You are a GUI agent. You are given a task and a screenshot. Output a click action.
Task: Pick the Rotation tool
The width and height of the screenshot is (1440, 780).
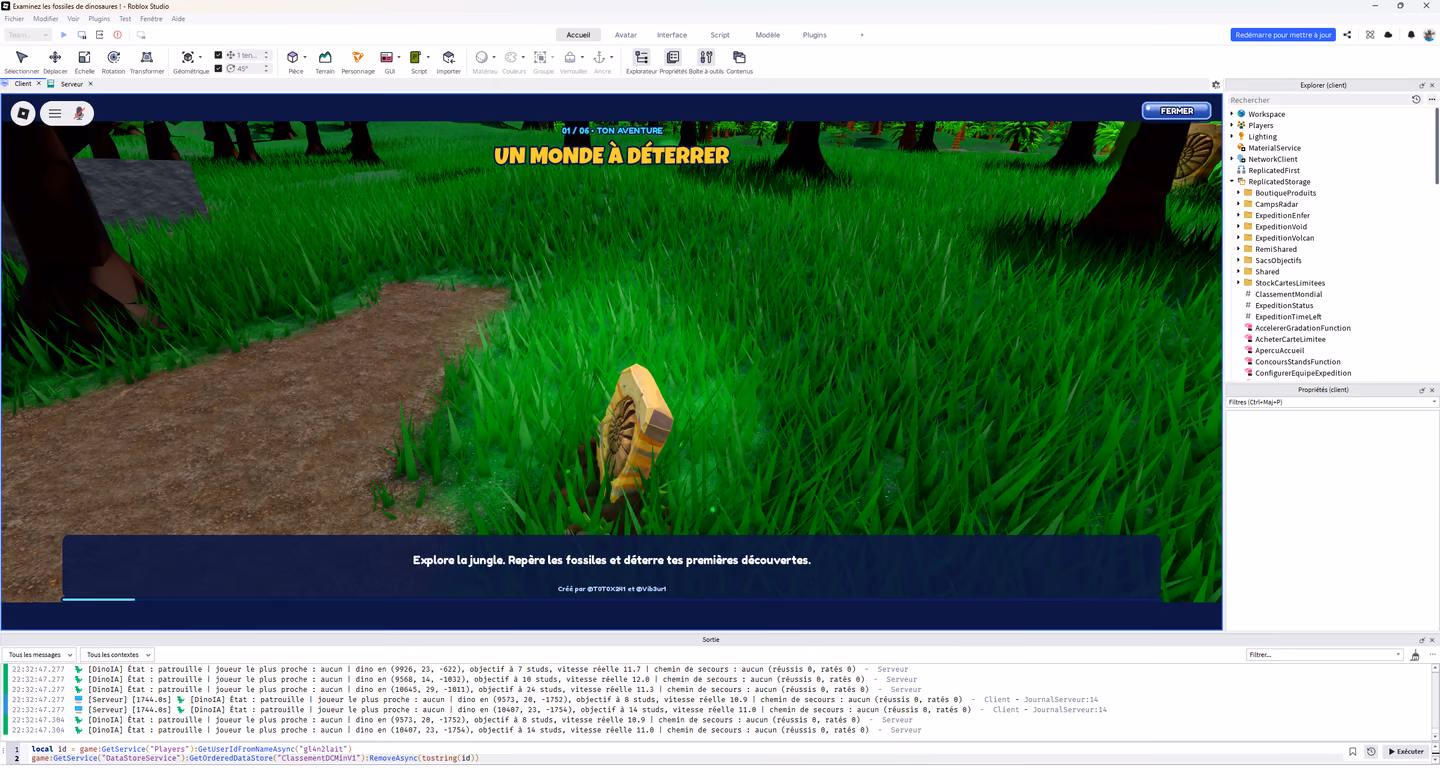(113, 62)
